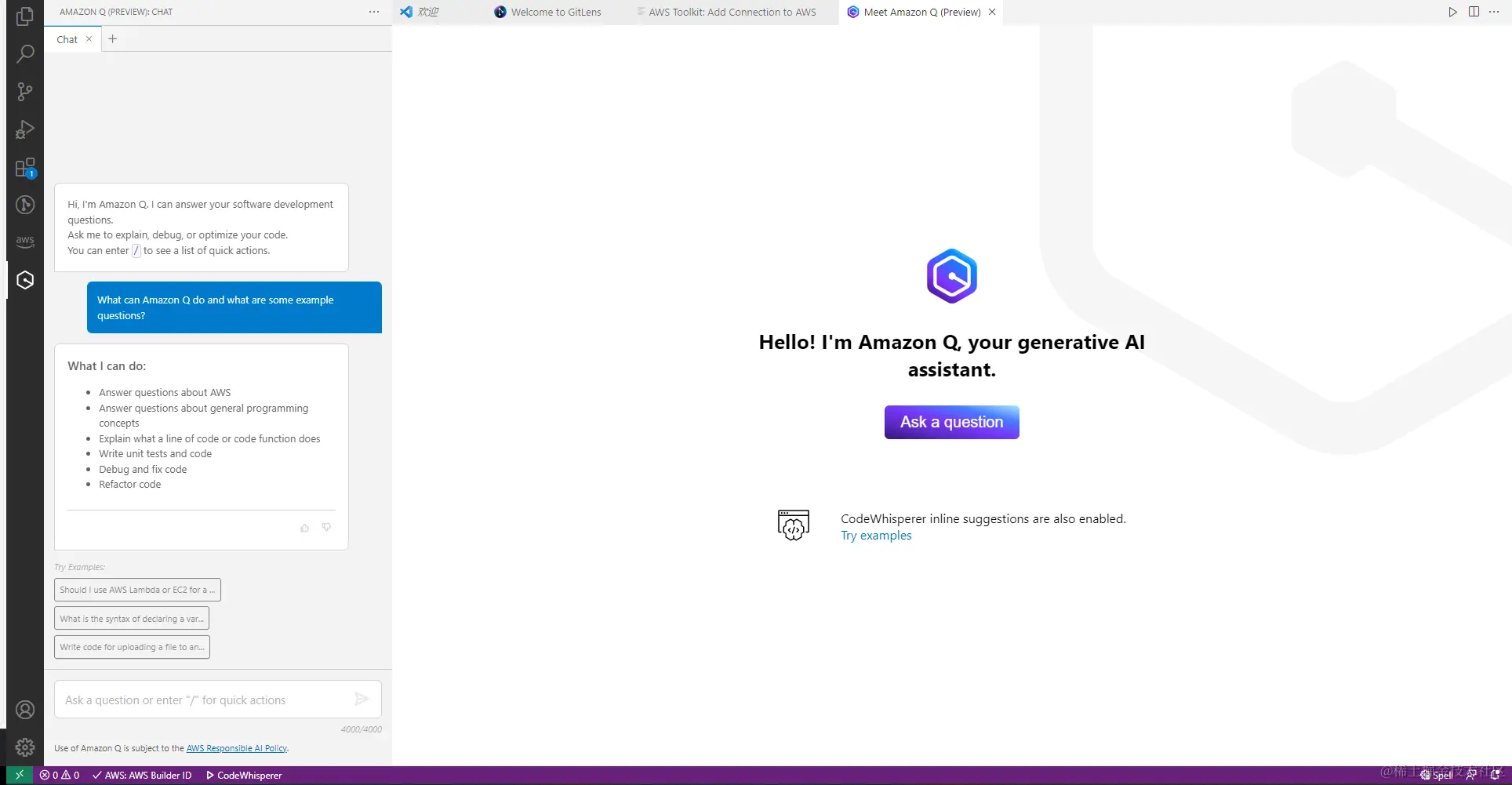The image size is (1512, 785).
Task: Choose the 'Should I use AWS Lambda or EC2' example
Action: (137, 590)
